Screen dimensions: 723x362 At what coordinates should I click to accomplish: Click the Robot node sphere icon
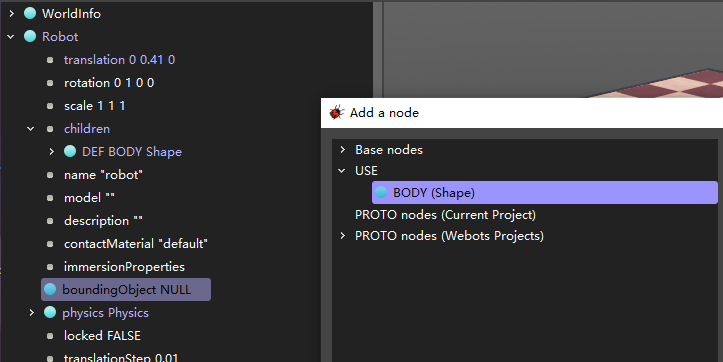(x=30, y=36)
